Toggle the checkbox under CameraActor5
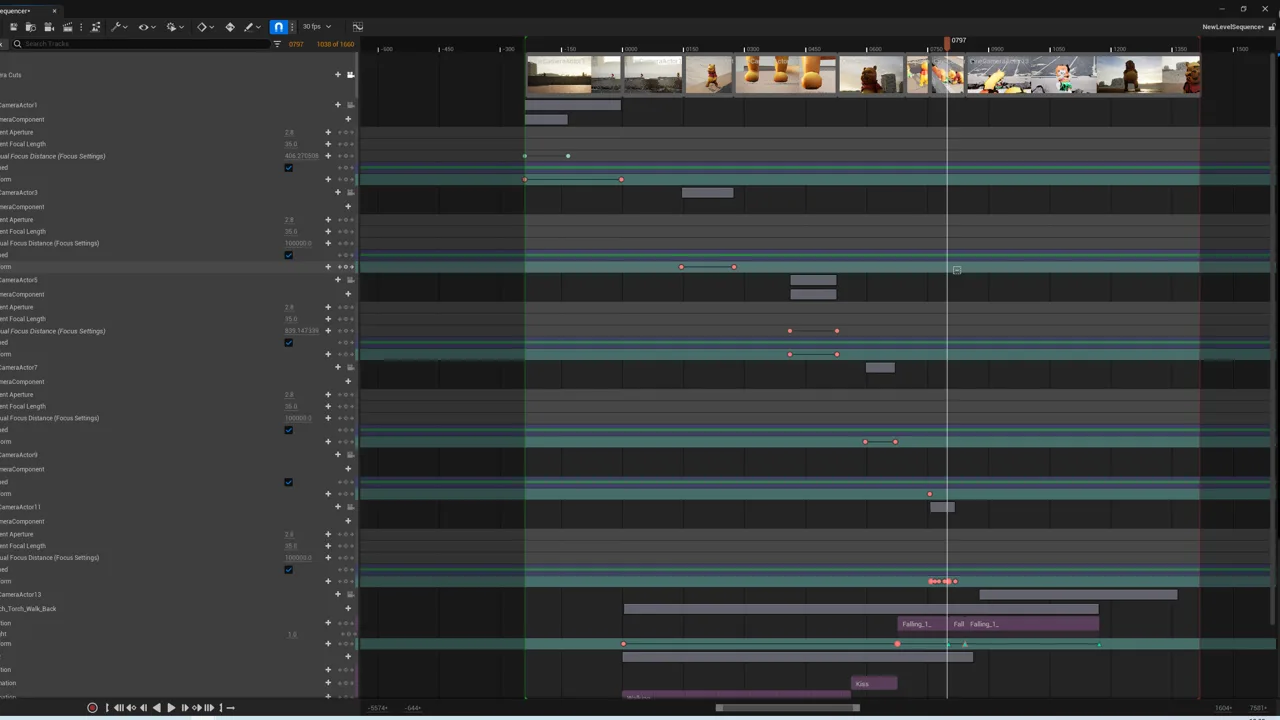This screenshot has width=1280, height=720. [x=289, y=343]
